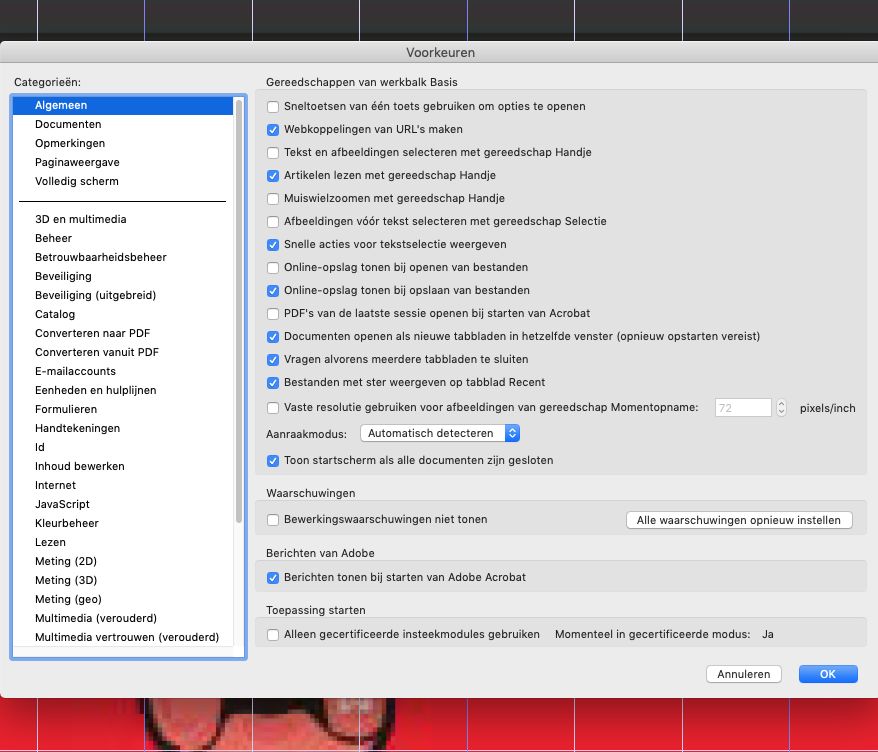This screenshot has width=878, height=752.
Task: Enable 'Online-opslag tonen bij openen van bestanden'
Action: pos(272,267)
